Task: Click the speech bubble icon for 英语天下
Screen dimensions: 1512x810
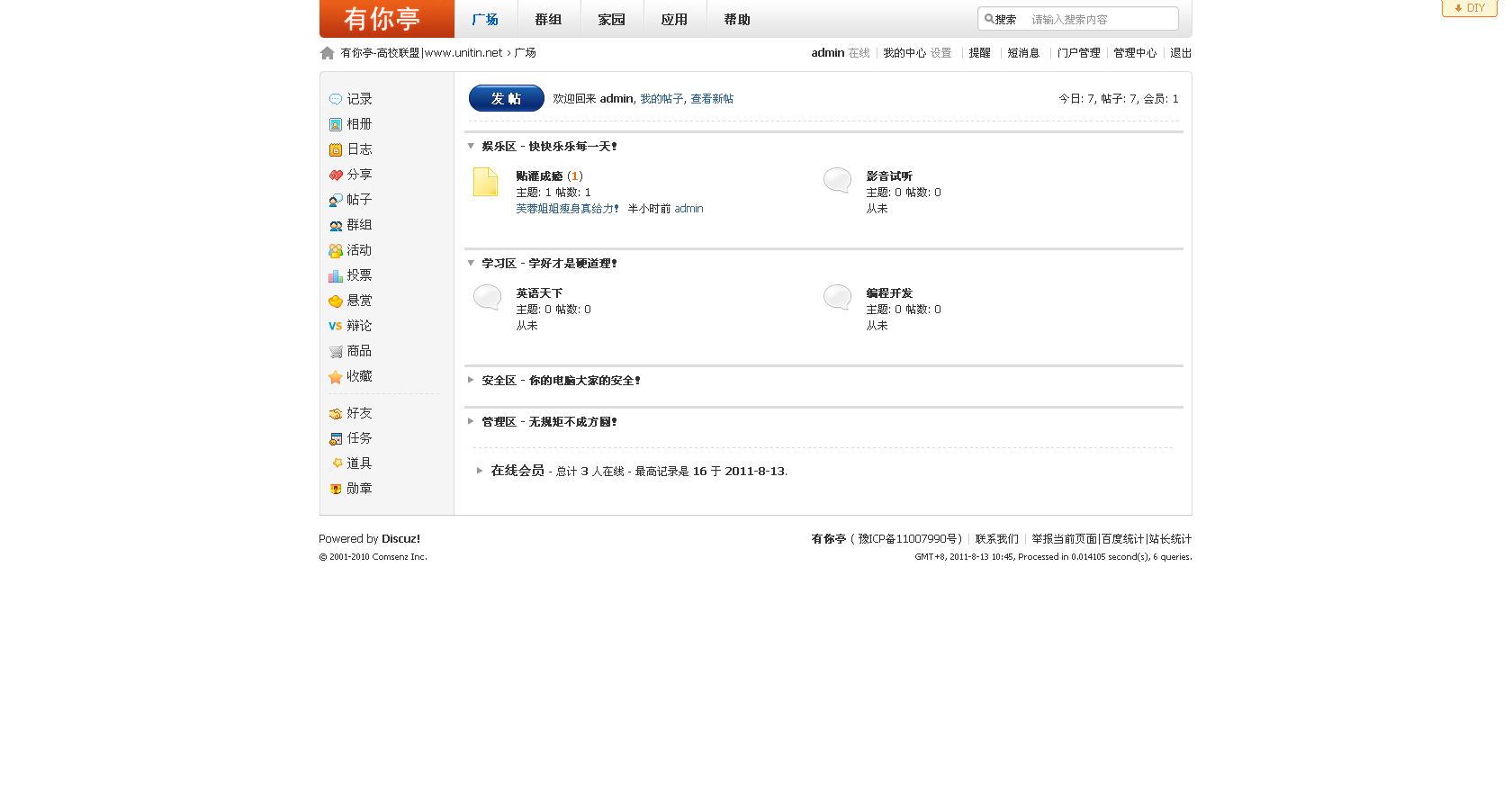Action: click(x=487, y=297)
